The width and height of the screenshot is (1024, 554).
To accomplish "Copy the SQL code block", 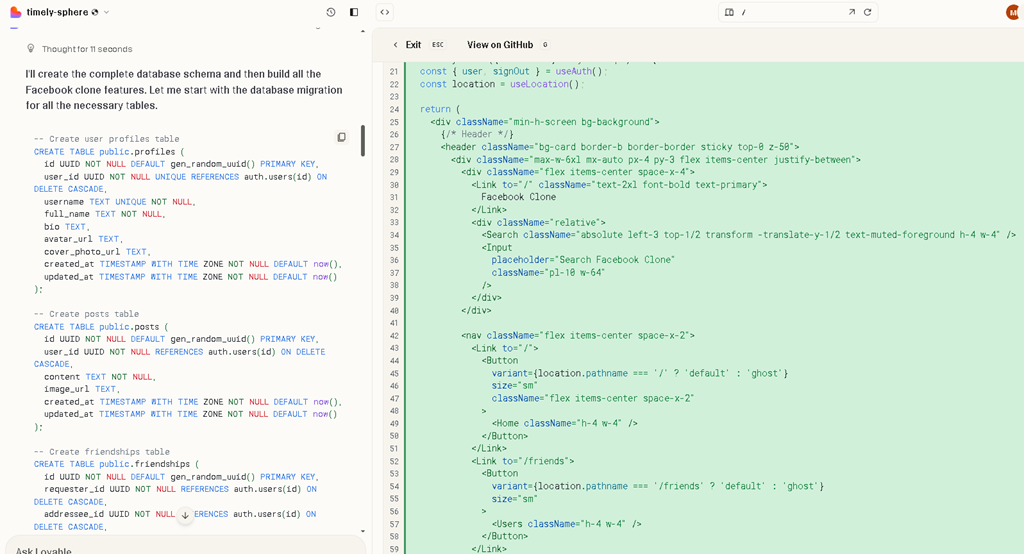I will pos(341,137).
